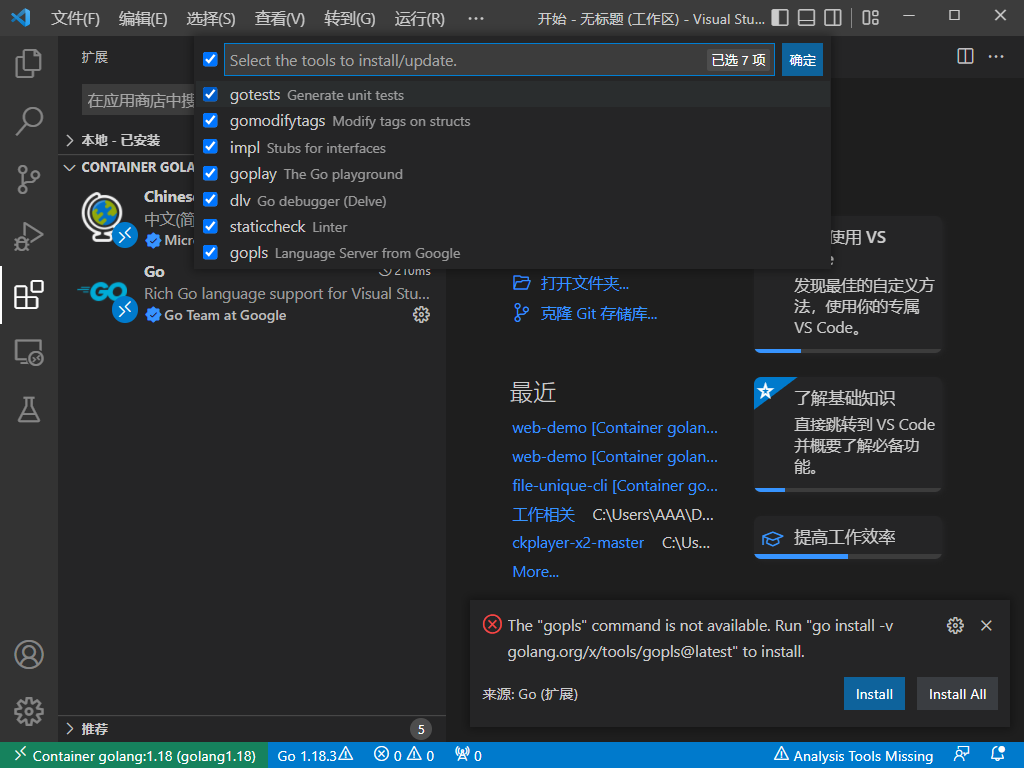This screenshot has width=1024, height=768.
Task: Click the Go extension manage gear
Action: (x=421, y=315)
